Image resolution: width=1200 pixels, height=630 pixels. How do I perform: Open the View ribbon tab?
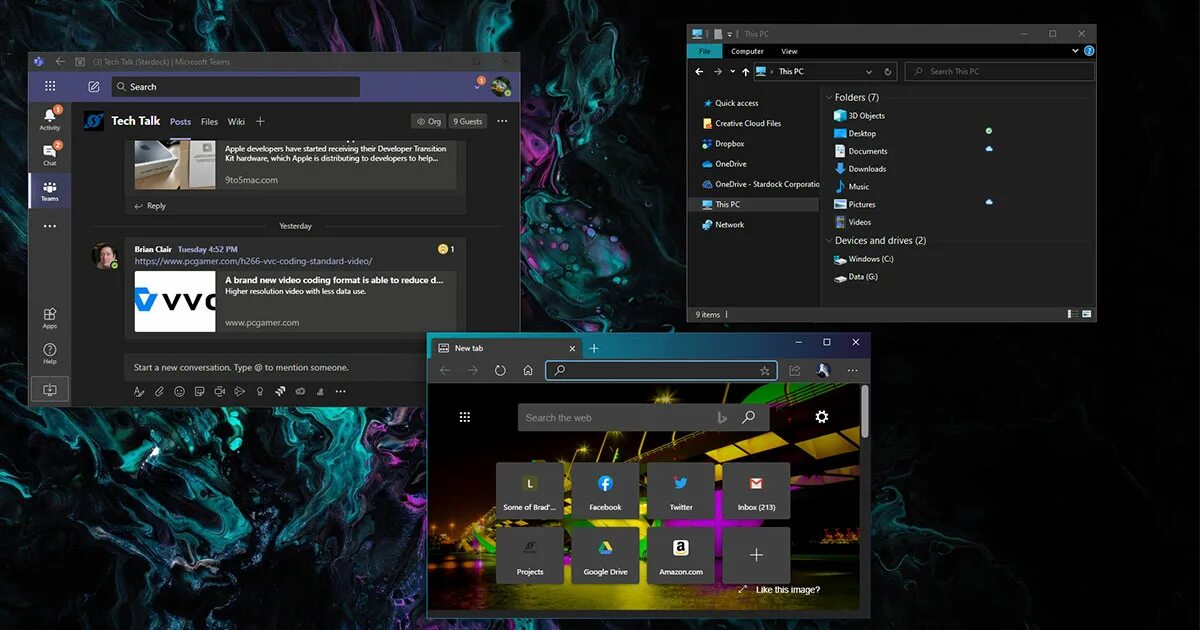pyautogui.click(x=789, y=51)
